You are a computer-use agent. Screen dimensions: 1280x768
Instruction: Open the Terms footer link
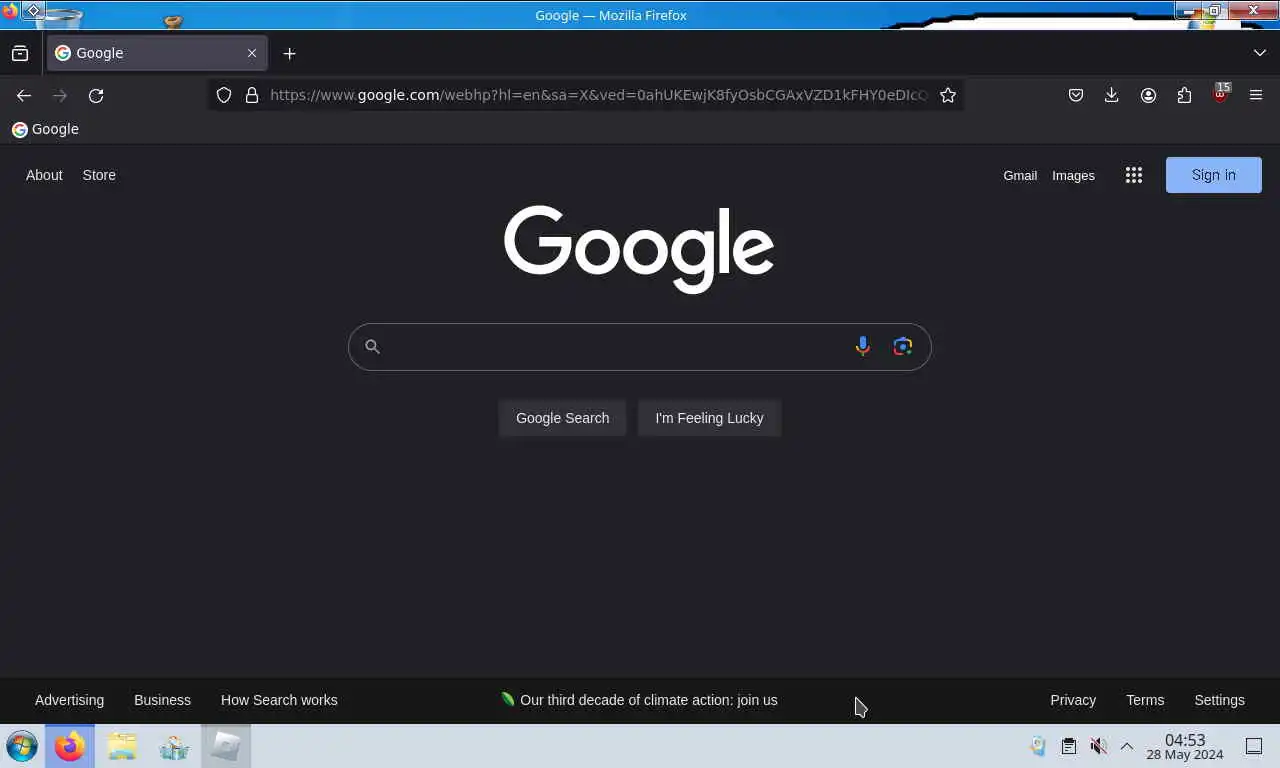point(1145,700)
